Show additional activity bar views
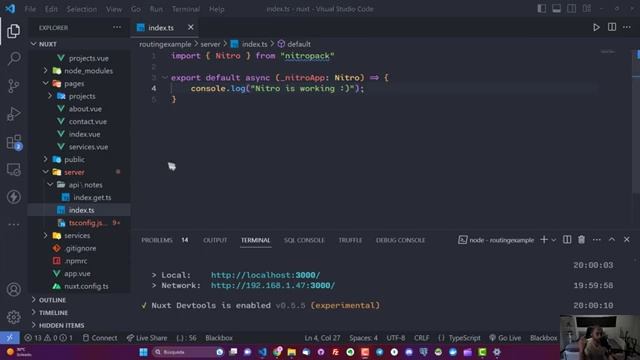Screen dimensions: 640x360 13,224
